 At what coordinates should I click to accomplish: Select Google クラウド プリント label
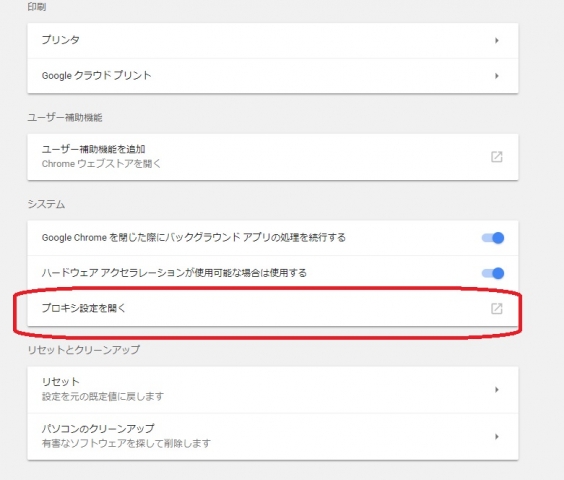click(96, 75)
